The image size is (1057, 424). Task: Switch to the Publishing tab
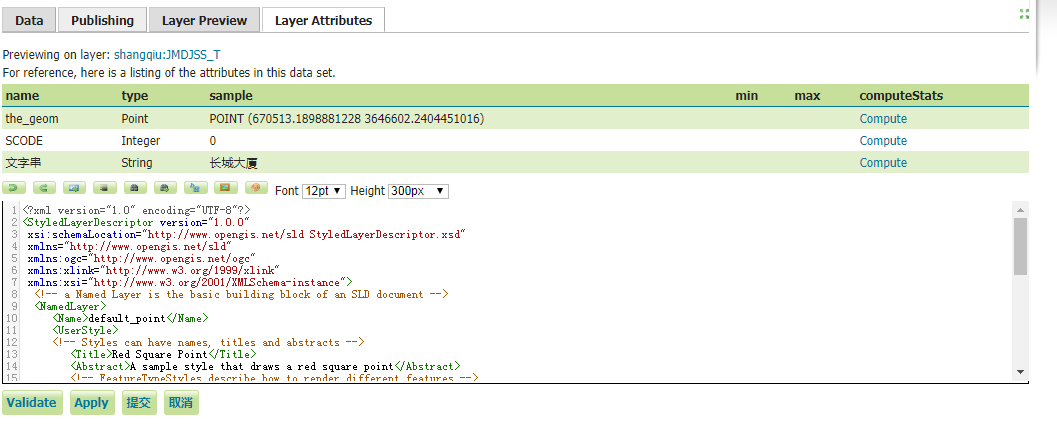click(x=102, y=20)
